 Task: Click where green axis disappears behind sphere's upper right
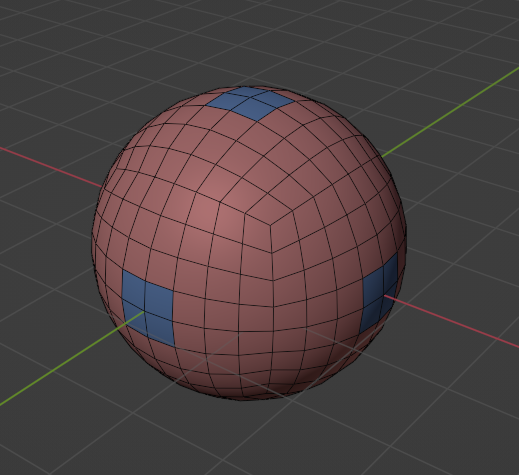tap(382, 157)
